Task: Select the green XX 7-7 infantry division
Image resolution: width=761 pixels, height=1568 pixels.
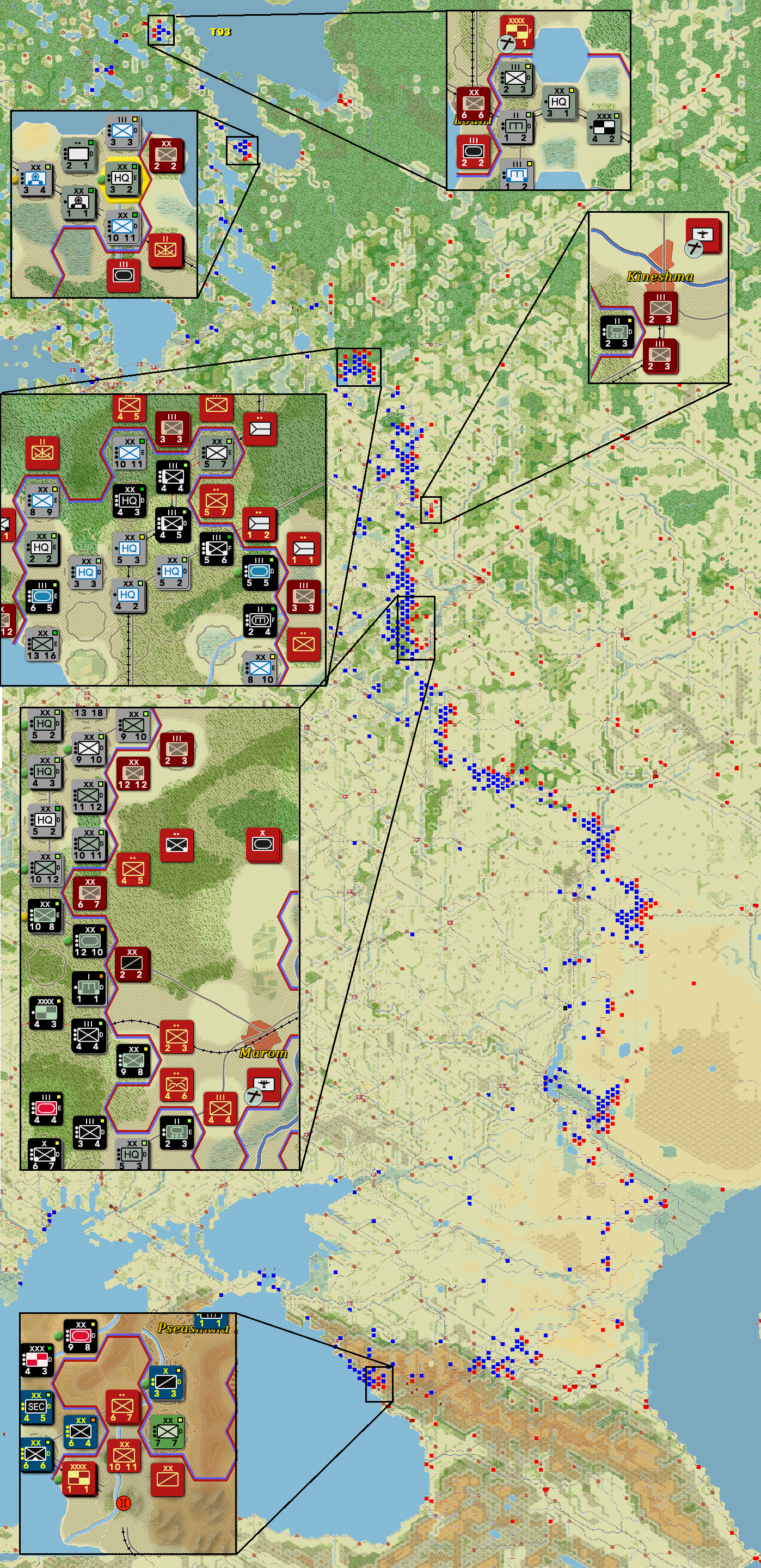Action: click(x=168, y=1431)
